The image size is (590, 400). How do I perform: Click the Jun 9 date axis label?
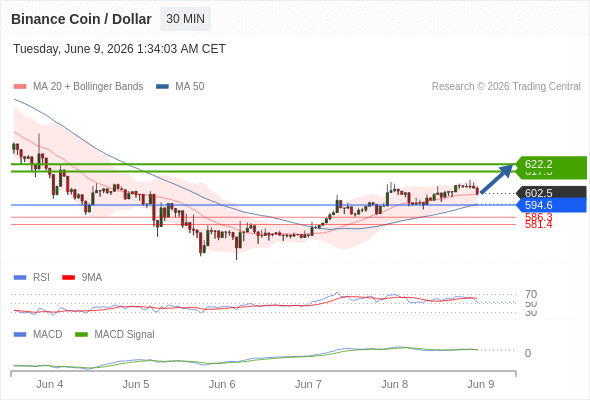click(481, 385)
